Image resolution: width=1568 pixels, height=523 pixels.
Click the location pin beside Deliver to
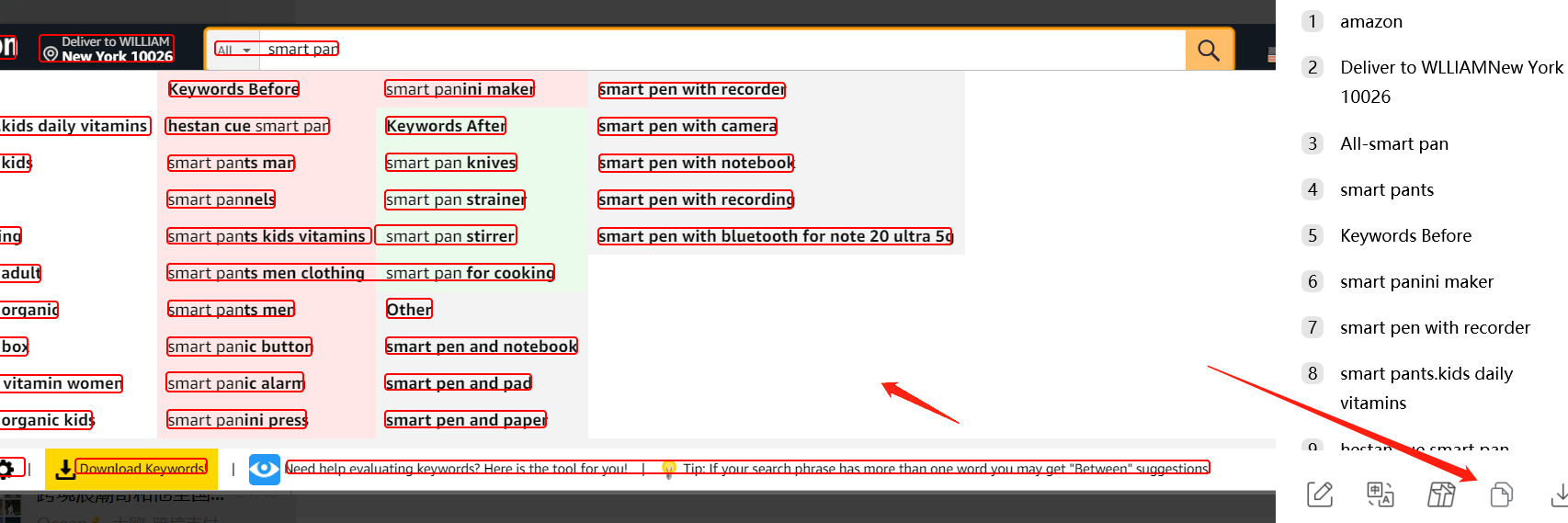(51, 54)
